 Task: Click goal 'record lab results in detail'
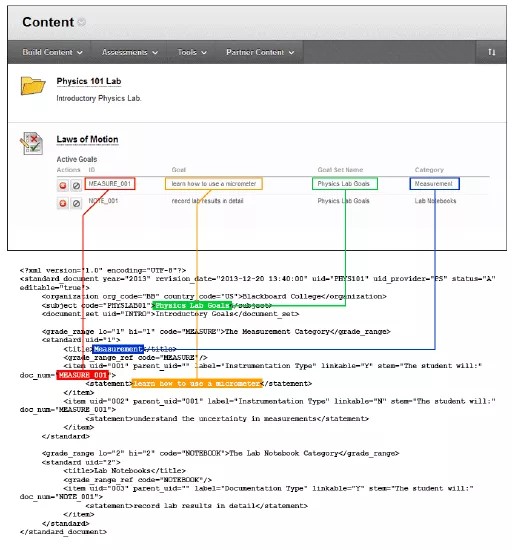coord(207,201)
